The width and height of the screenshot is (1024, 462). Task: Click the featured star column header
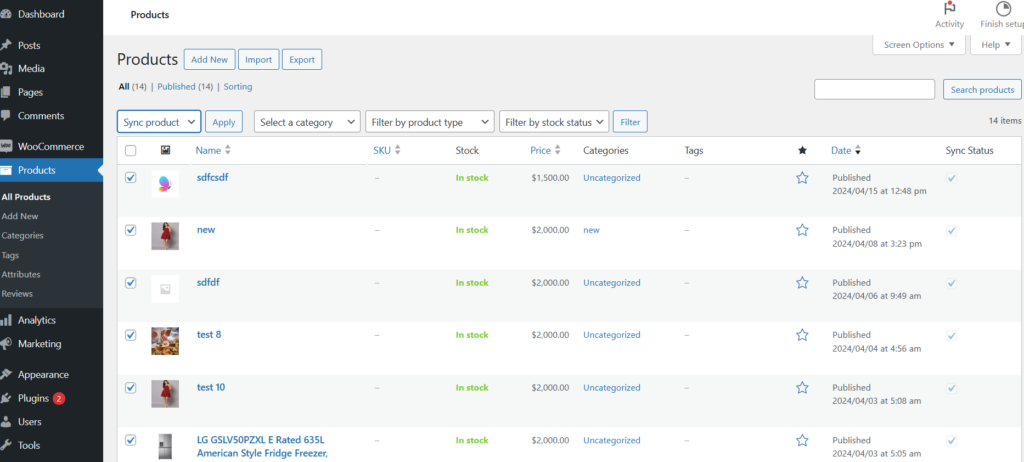(801, 150)
